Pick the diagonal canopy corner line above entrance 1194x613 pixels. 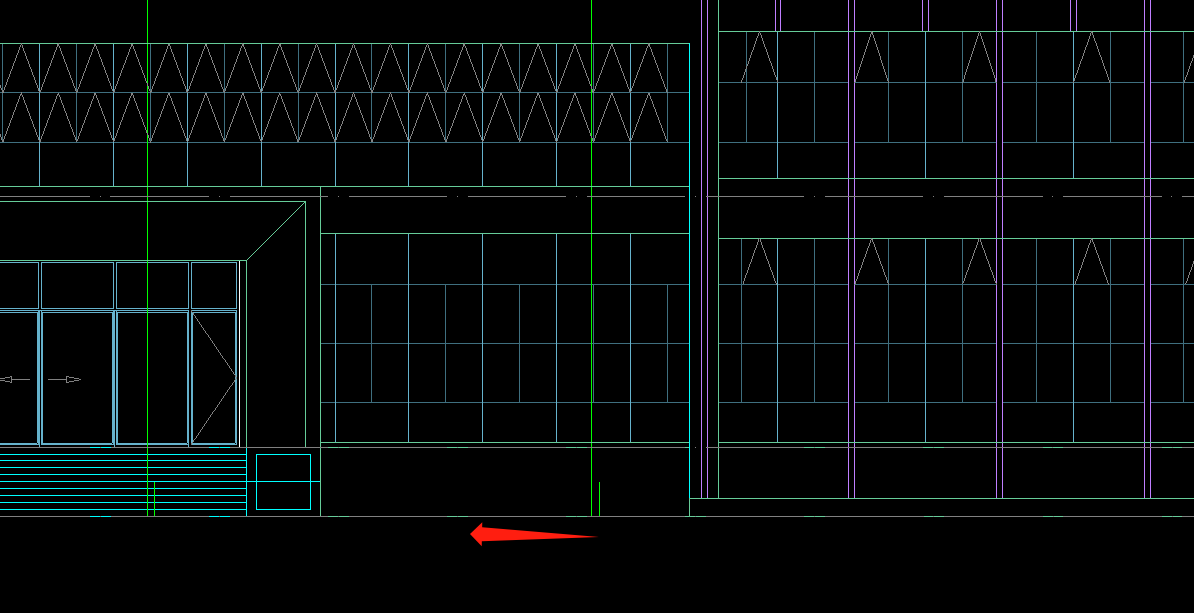click(276, 231)
